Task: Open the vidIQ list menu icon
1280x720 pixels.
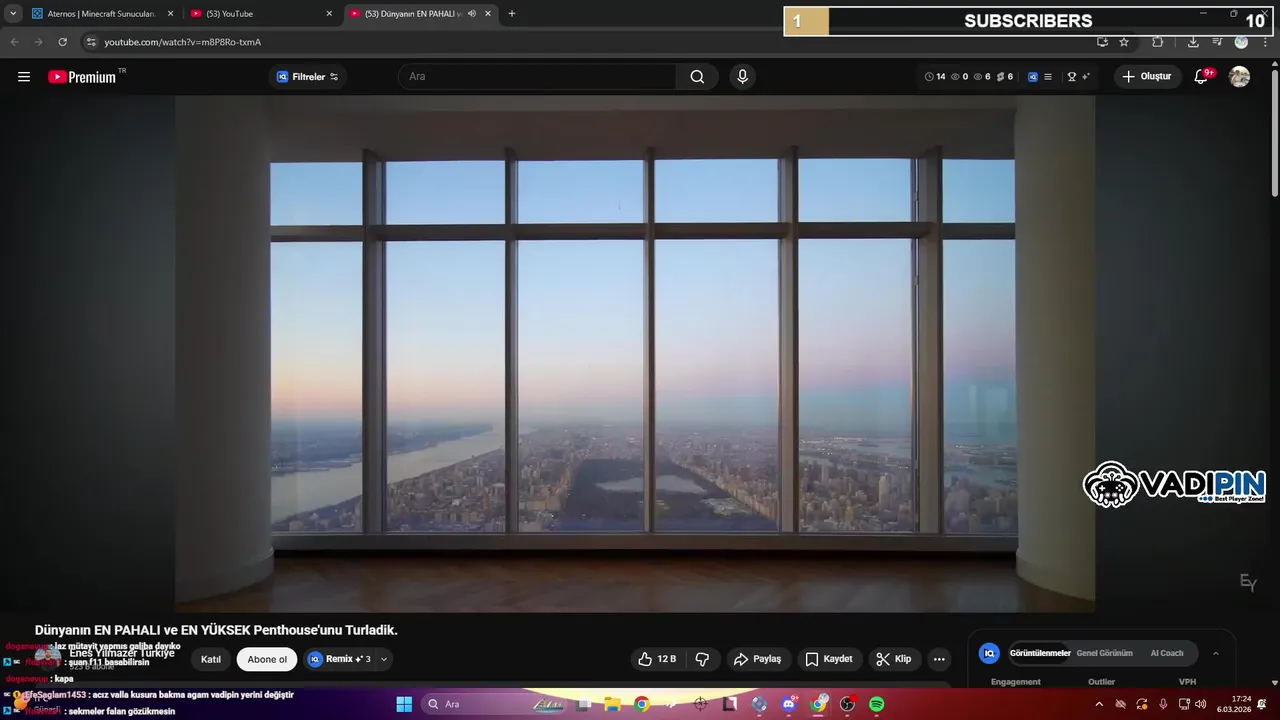Action: click(1047, 77)
